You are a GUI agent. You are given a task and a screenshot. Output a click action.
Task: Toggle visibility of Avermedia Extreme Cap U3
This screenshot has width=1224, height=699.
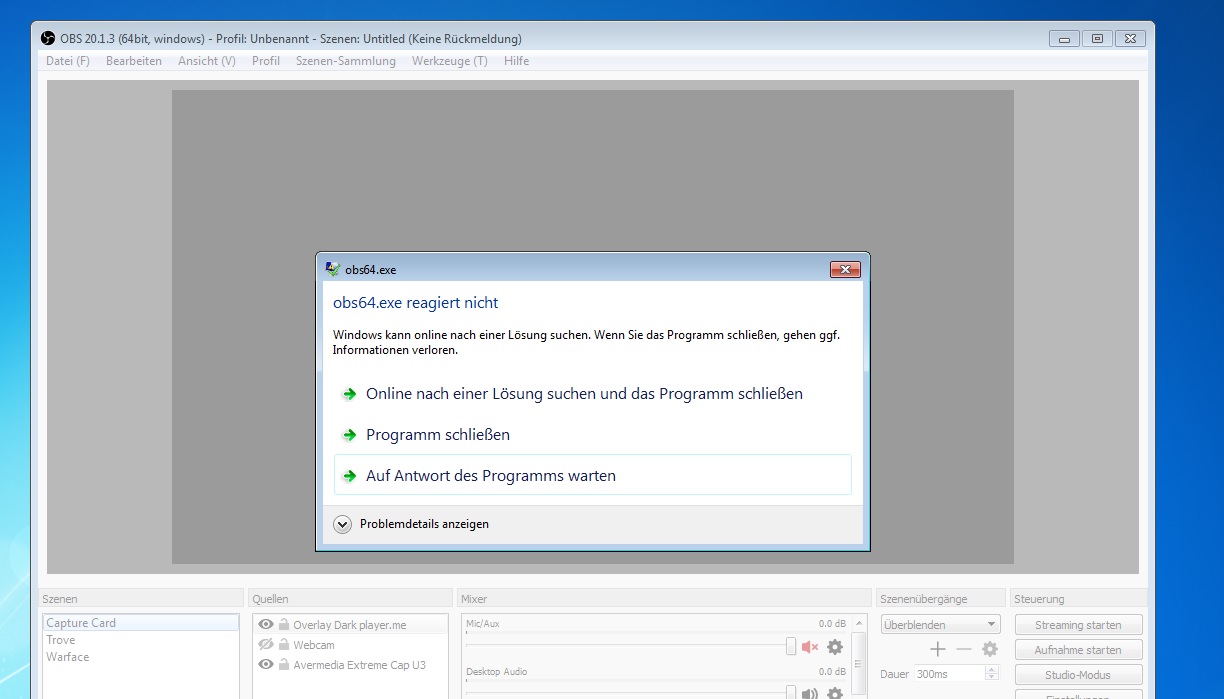[266, 664]
